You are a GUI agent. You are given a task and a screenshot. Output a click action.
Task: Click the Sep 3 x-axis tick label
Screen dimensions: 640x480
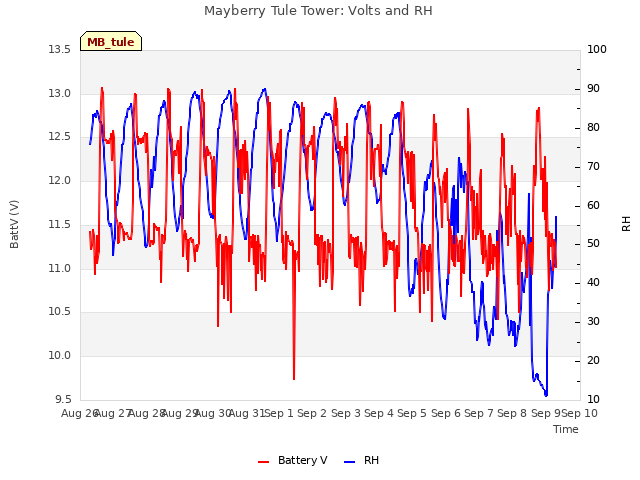346,413
